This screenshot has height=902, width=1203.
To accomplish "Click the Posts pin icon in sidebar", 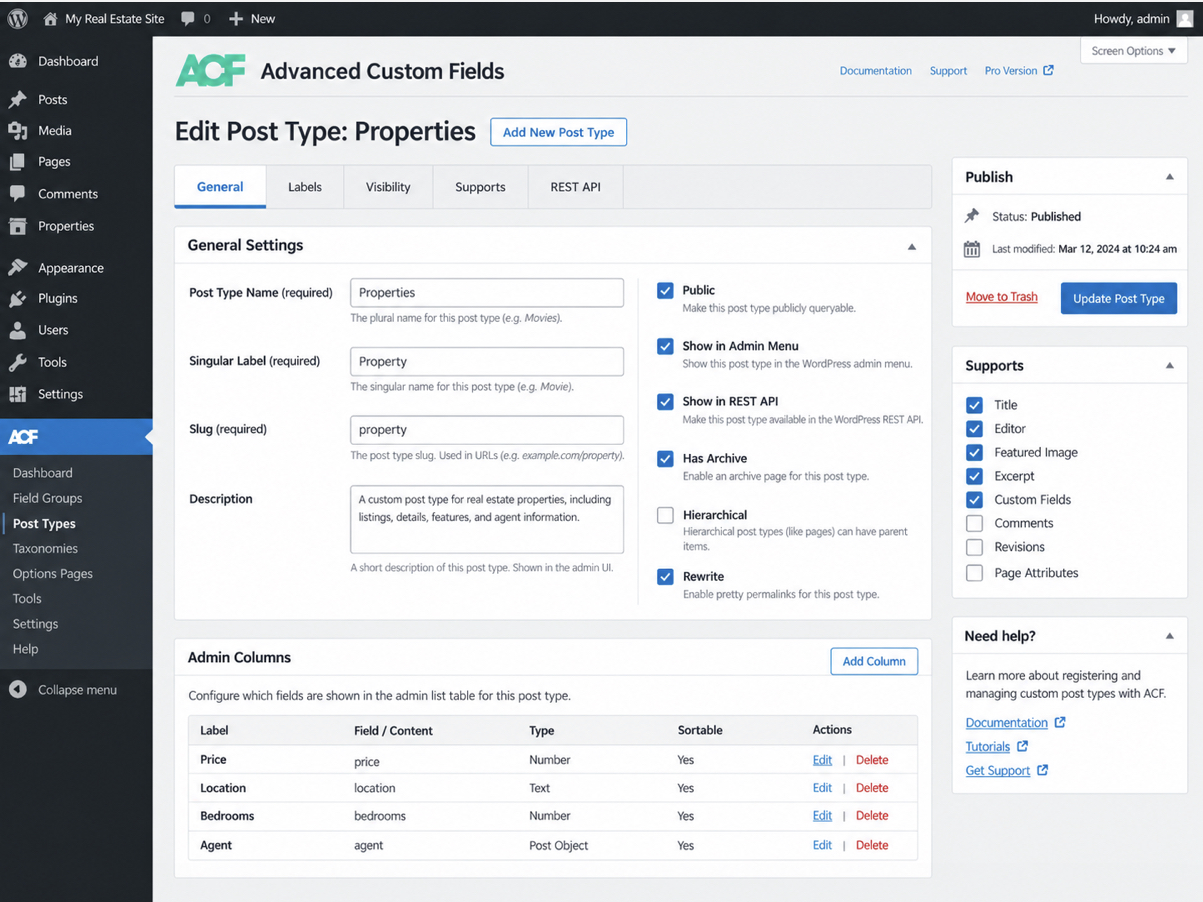I will tap(18, 99).
